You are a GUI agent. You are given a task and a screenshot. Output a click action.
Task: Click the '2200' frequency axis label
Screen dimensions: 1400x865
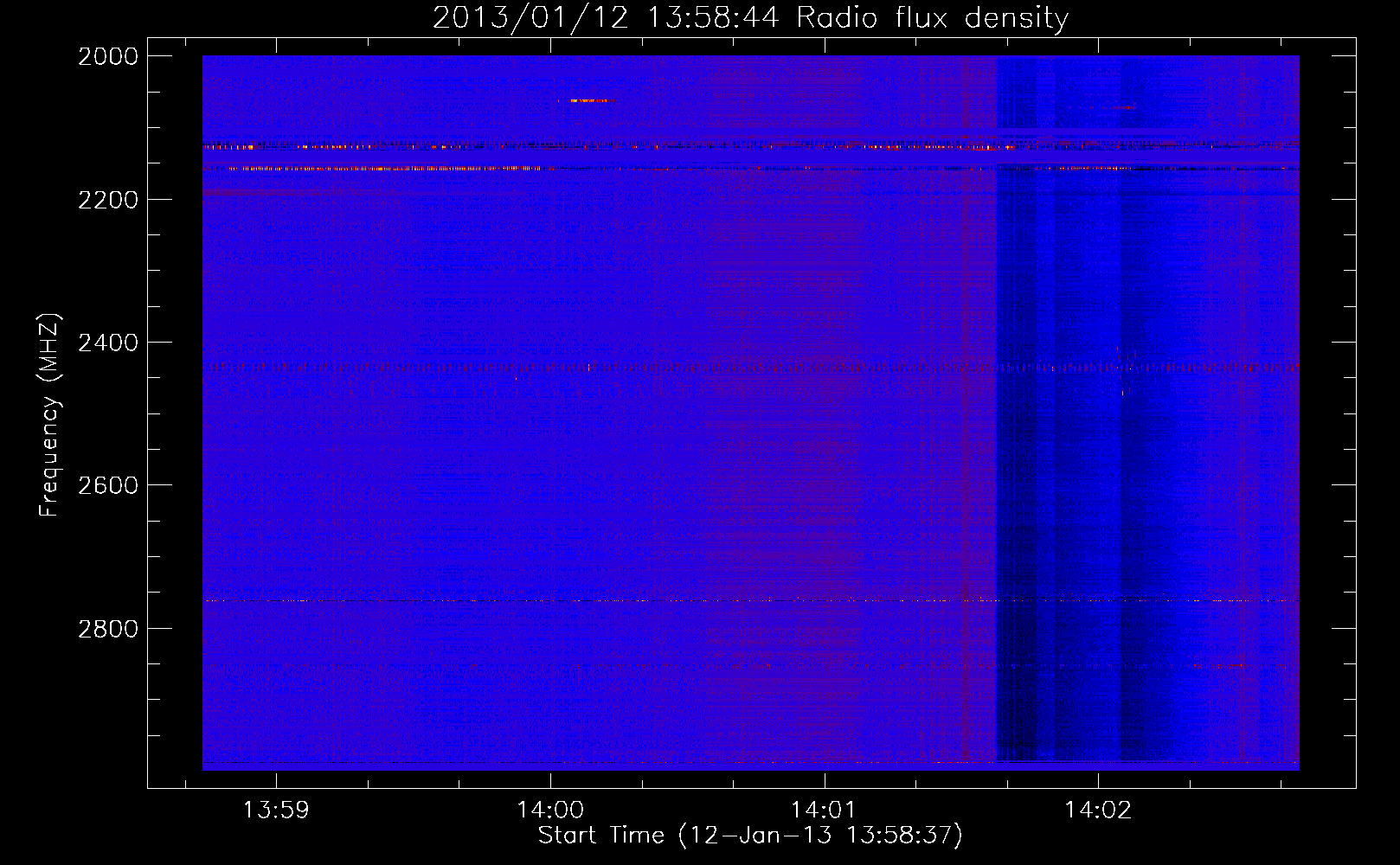[108, 200]
